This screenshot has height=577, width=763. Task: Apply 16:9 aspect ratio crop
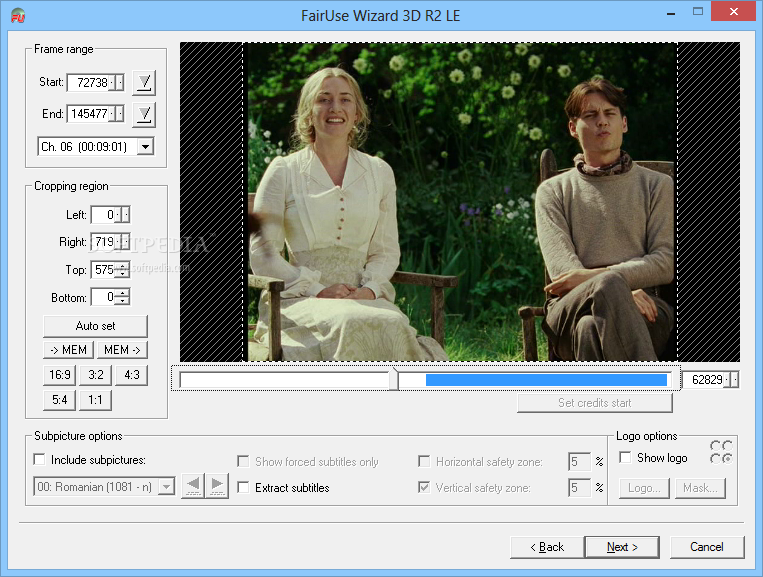point(59,375)
